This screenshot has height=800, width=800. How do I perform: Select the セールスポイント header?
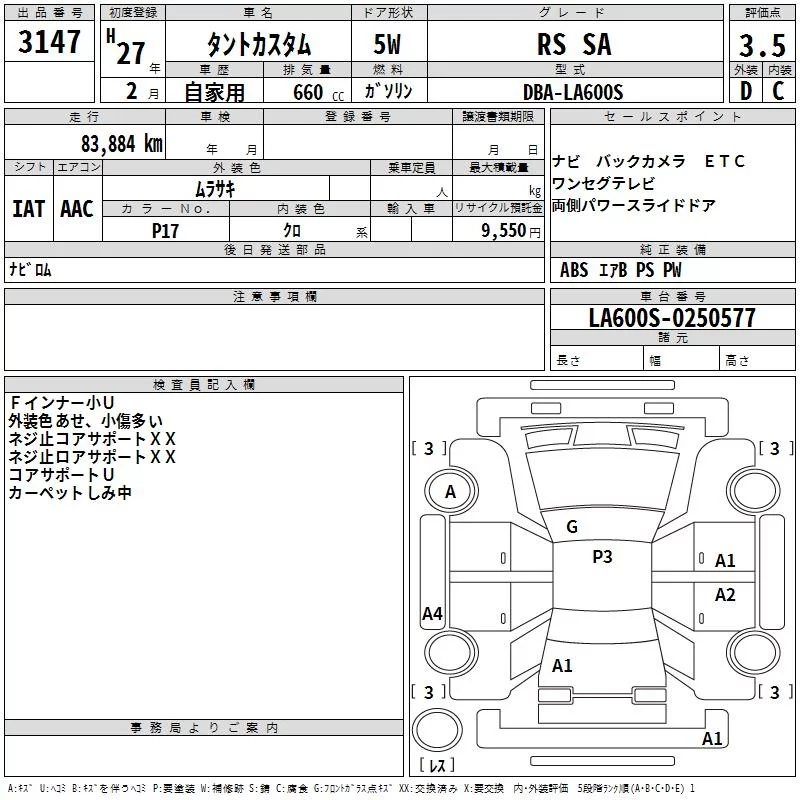point(672,116)
